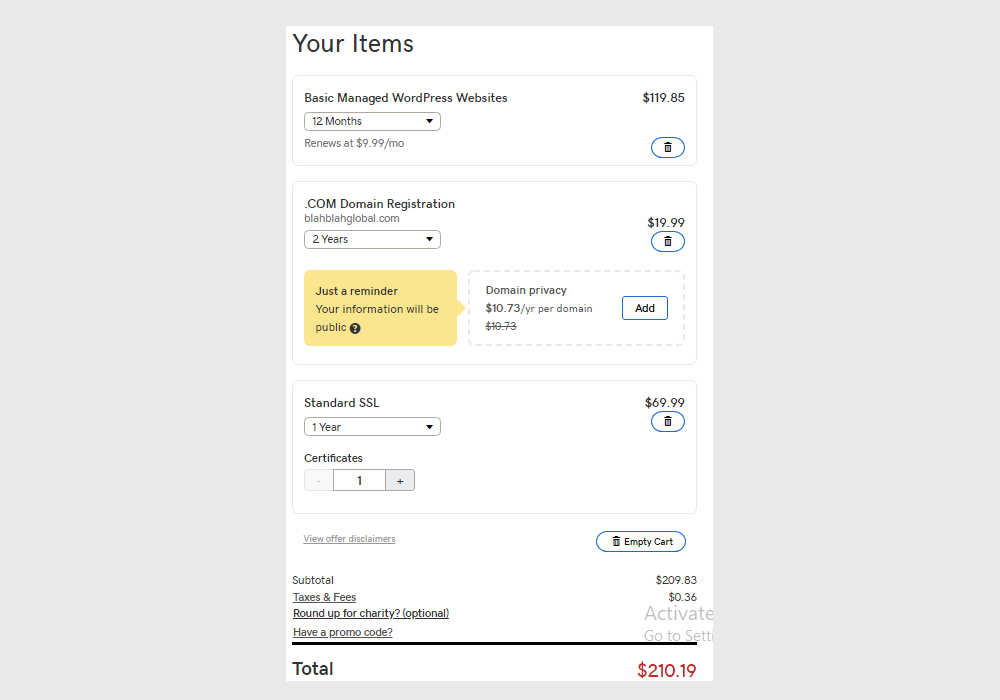Click the $19.99 domain price
Image resolution: width=1000 pixels, height=700 pixels.
click(x=666, y=222)
